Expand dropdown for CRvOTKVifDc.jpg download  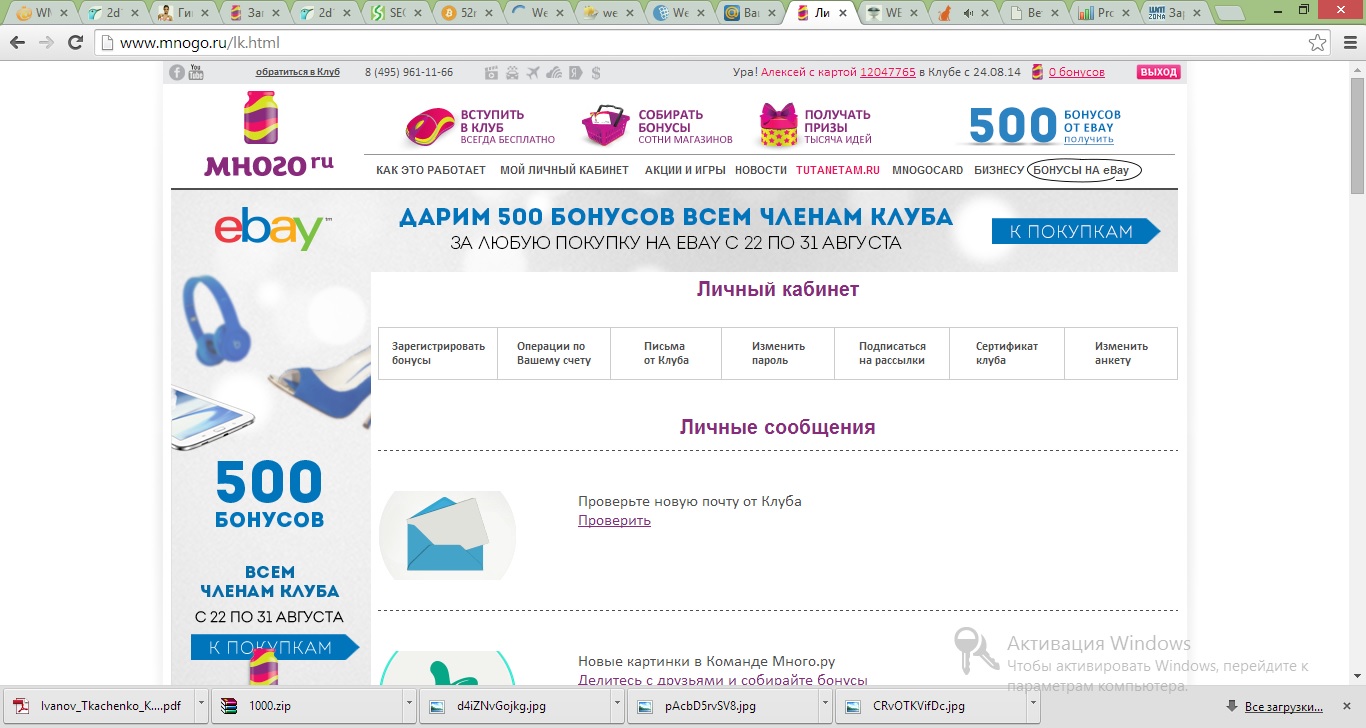click(x=1034, y=705)
